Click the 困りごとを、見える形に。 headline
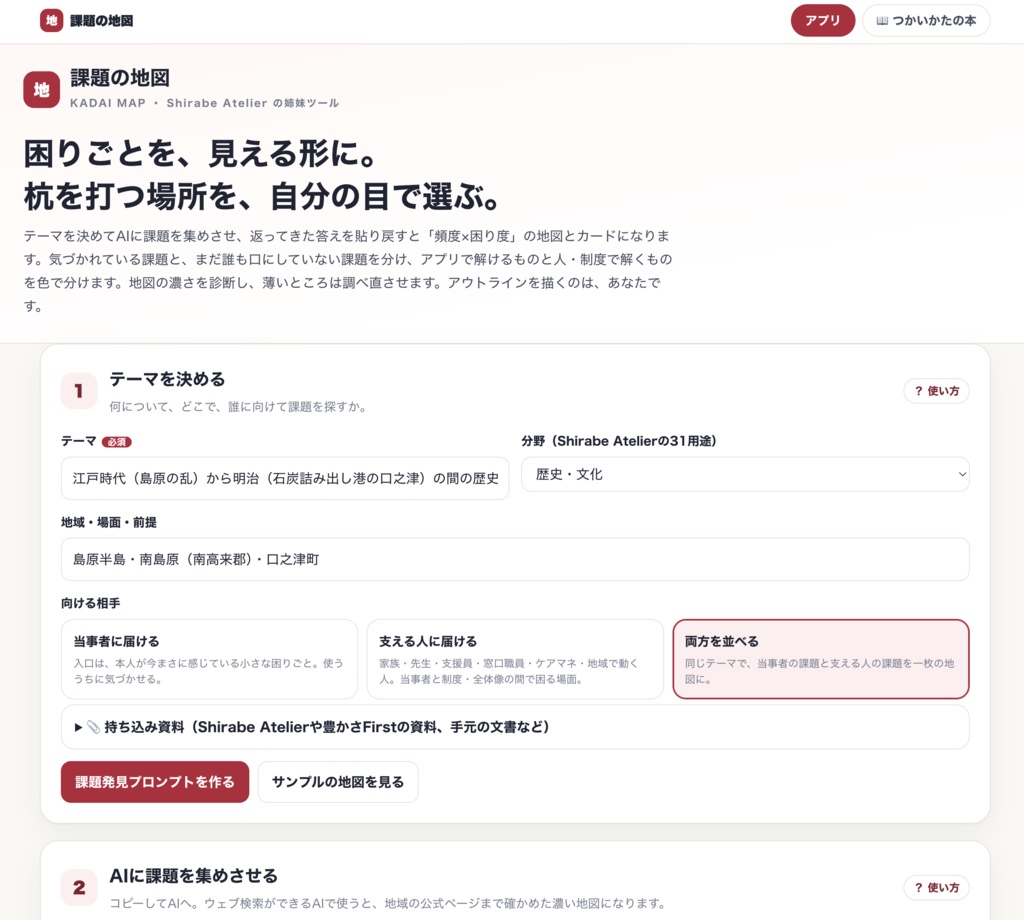 point(200,153)
